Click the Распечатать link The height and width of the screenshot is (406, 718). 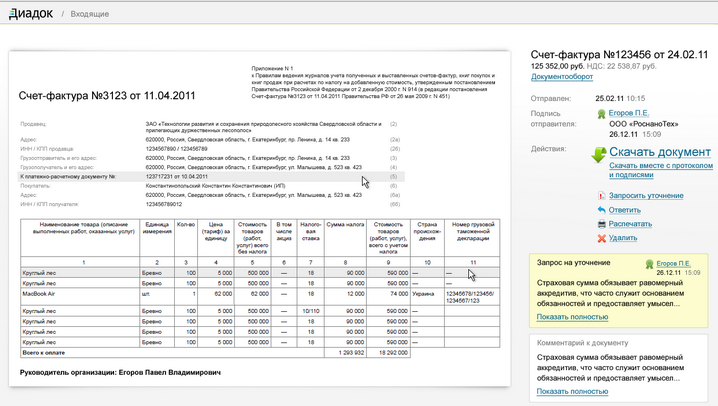coord(630,224)
